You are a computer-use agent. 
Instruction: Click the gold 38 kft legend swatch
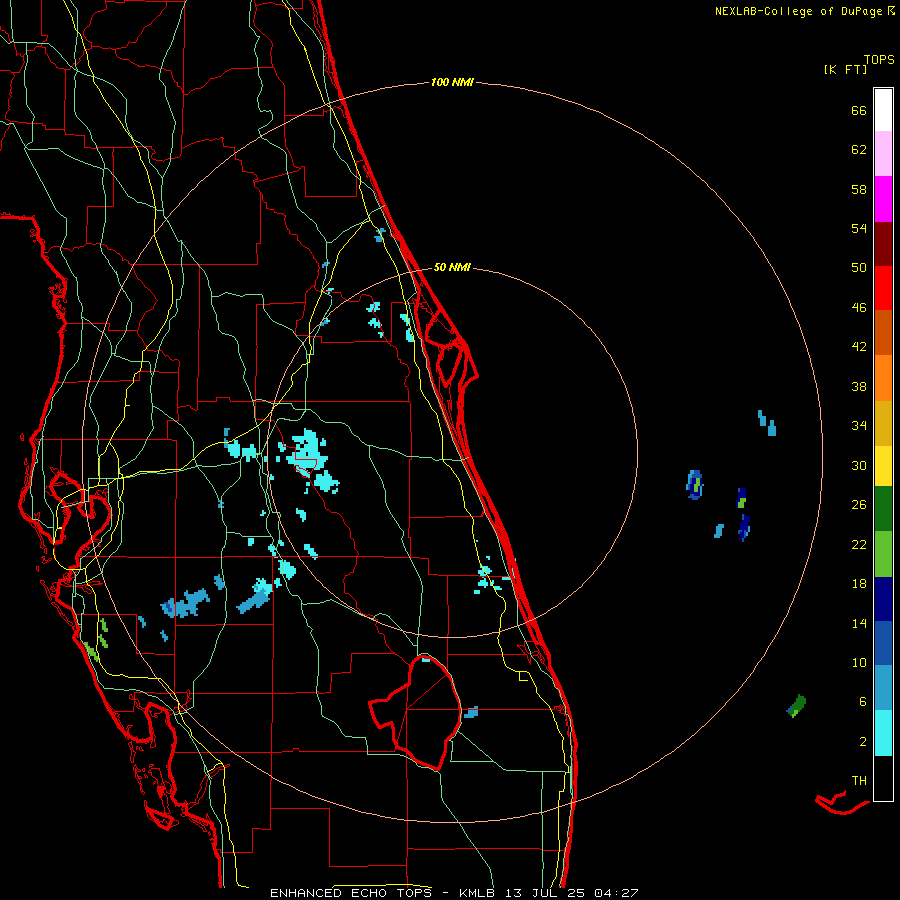883,423
